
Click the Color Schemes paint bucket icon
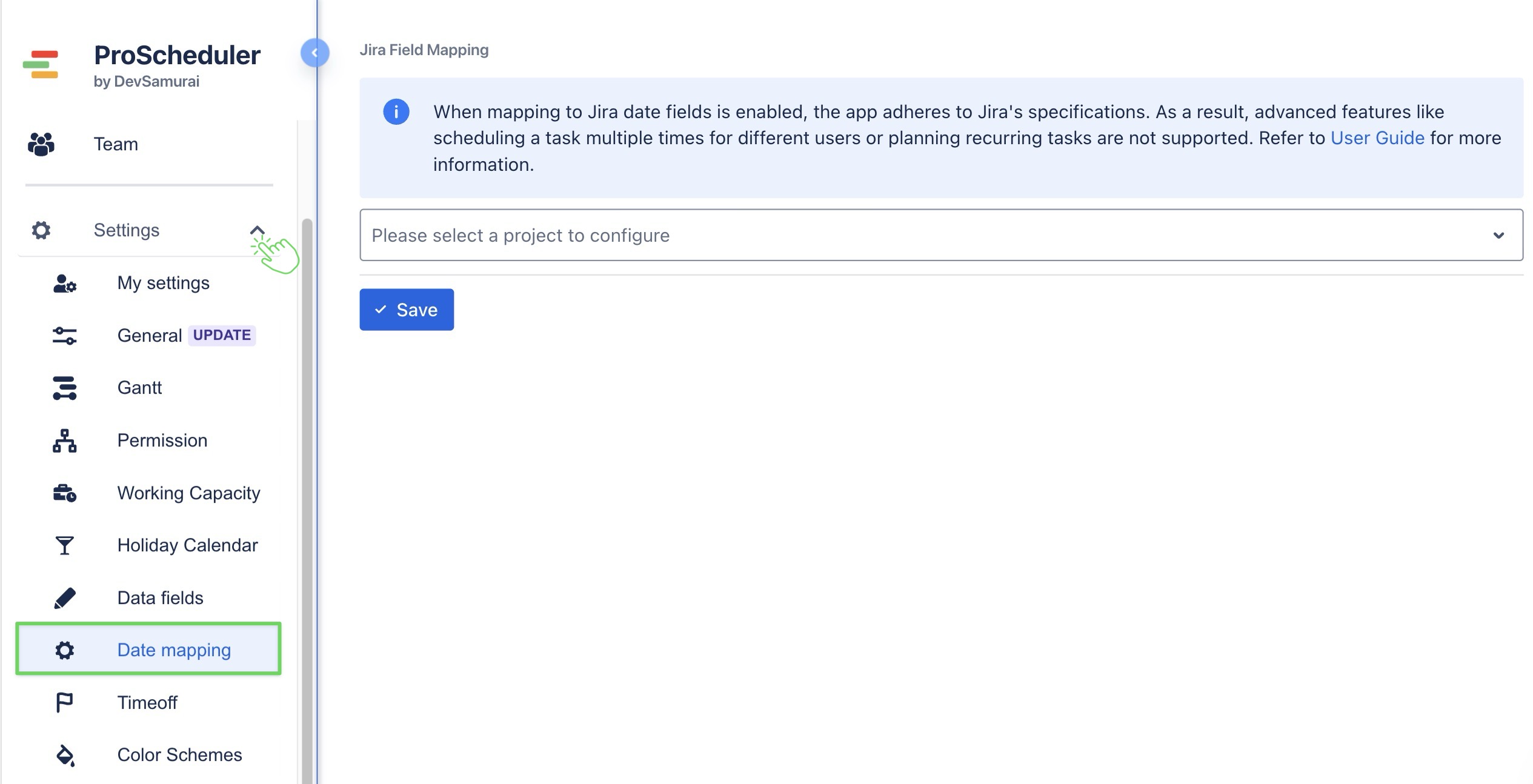coord(65,756)
